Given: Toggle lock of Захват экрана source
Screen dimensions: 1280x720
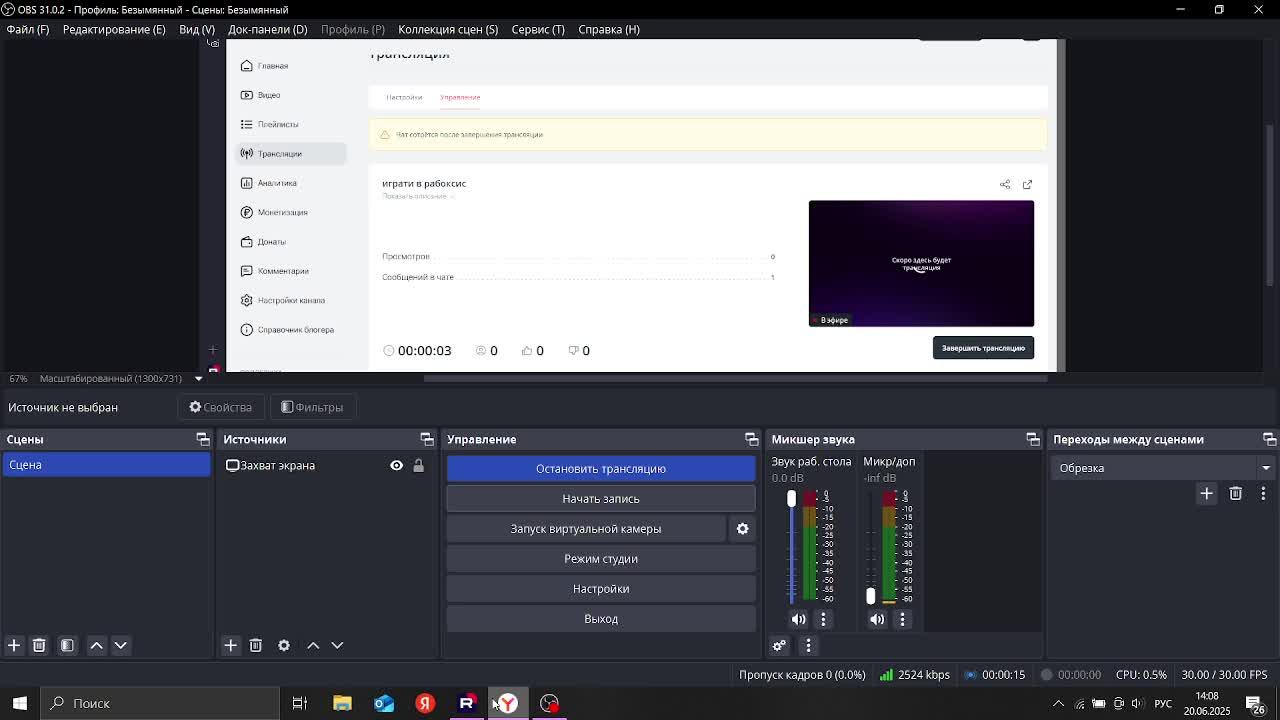Looking at the screenshot, I should [418, 466].
